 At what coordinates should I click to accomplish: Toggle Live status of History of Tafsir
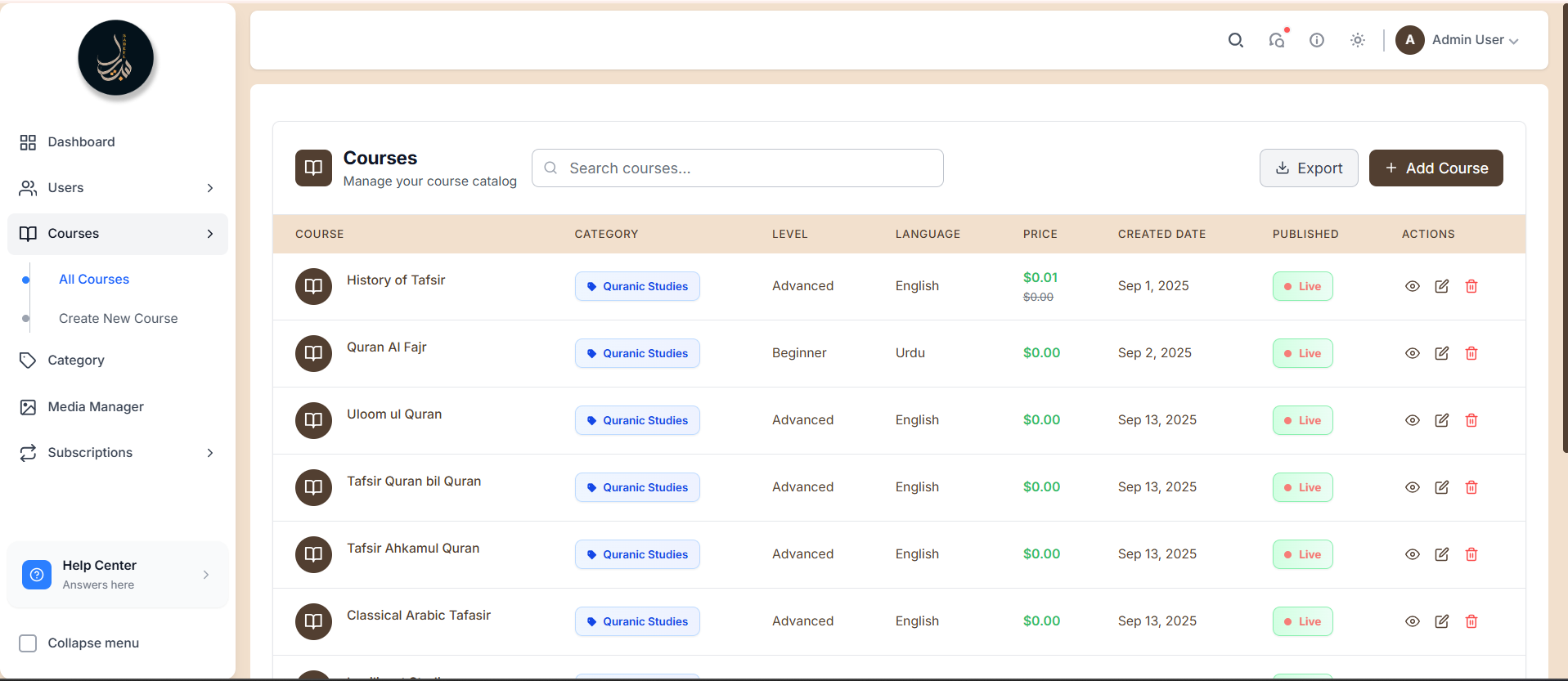1302,286
